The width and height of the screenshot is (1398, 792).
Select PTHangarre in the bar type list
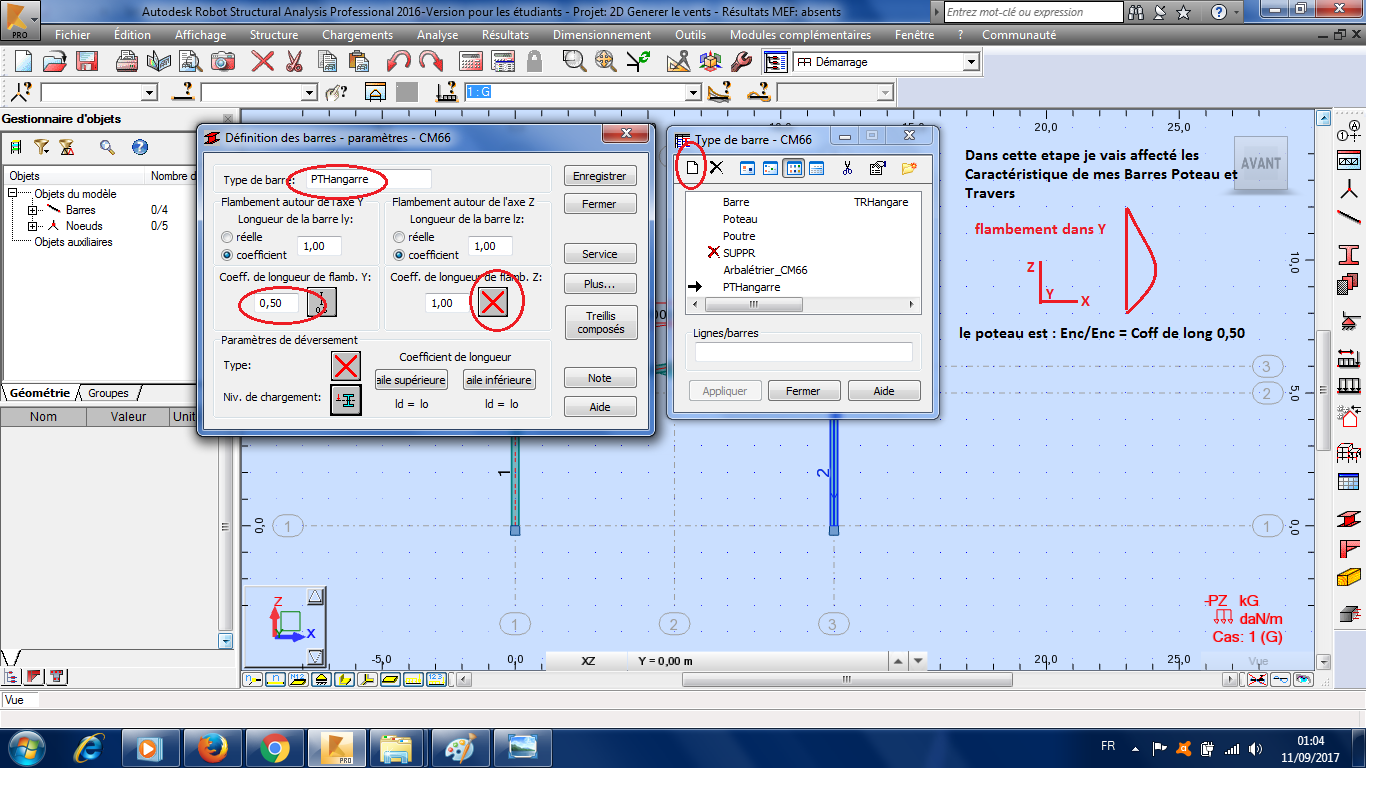pos(751,287)
